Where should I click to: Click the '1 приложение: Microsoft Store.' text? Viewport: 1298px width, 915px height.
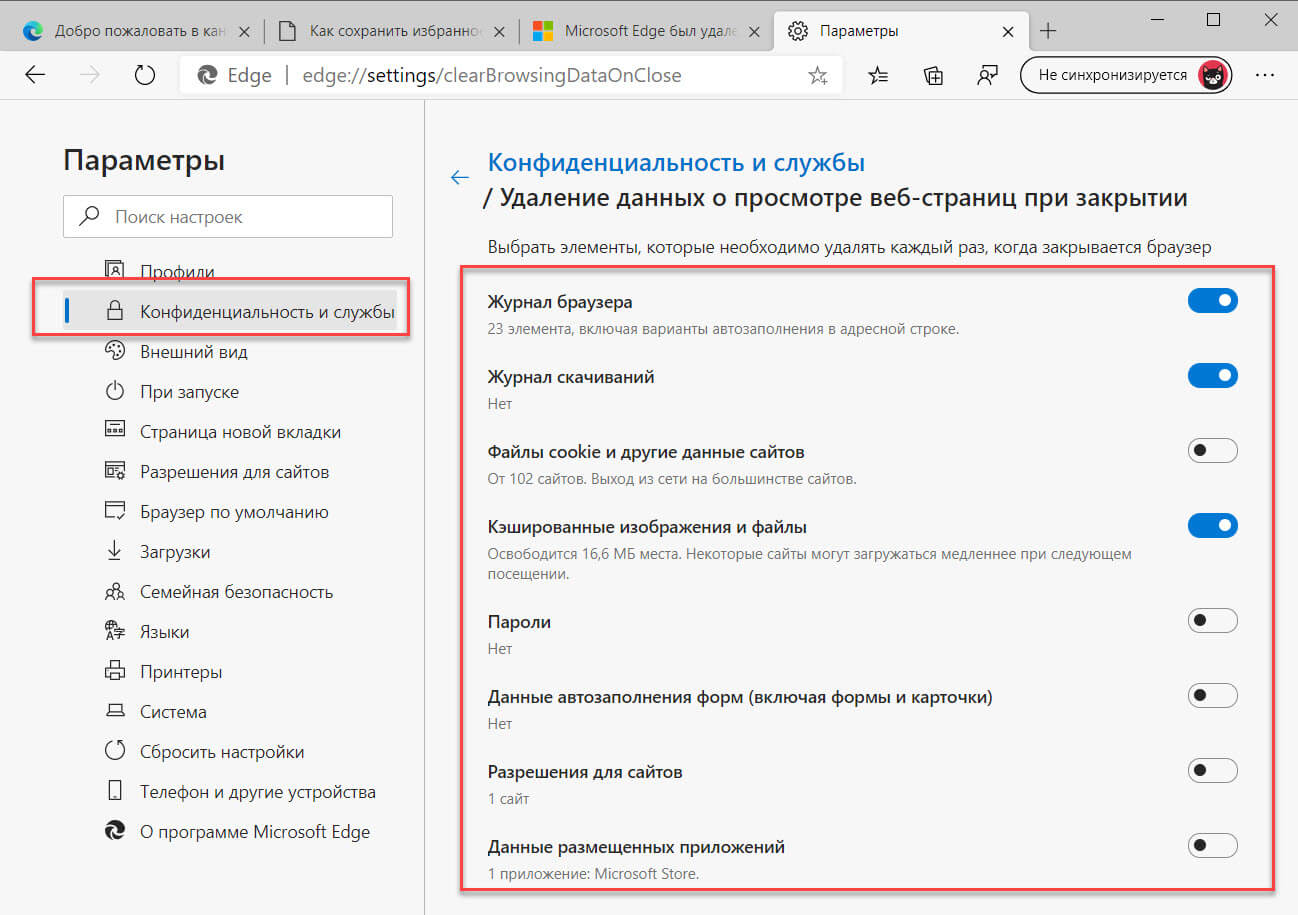pyautogui.click(x=593, y=874)
